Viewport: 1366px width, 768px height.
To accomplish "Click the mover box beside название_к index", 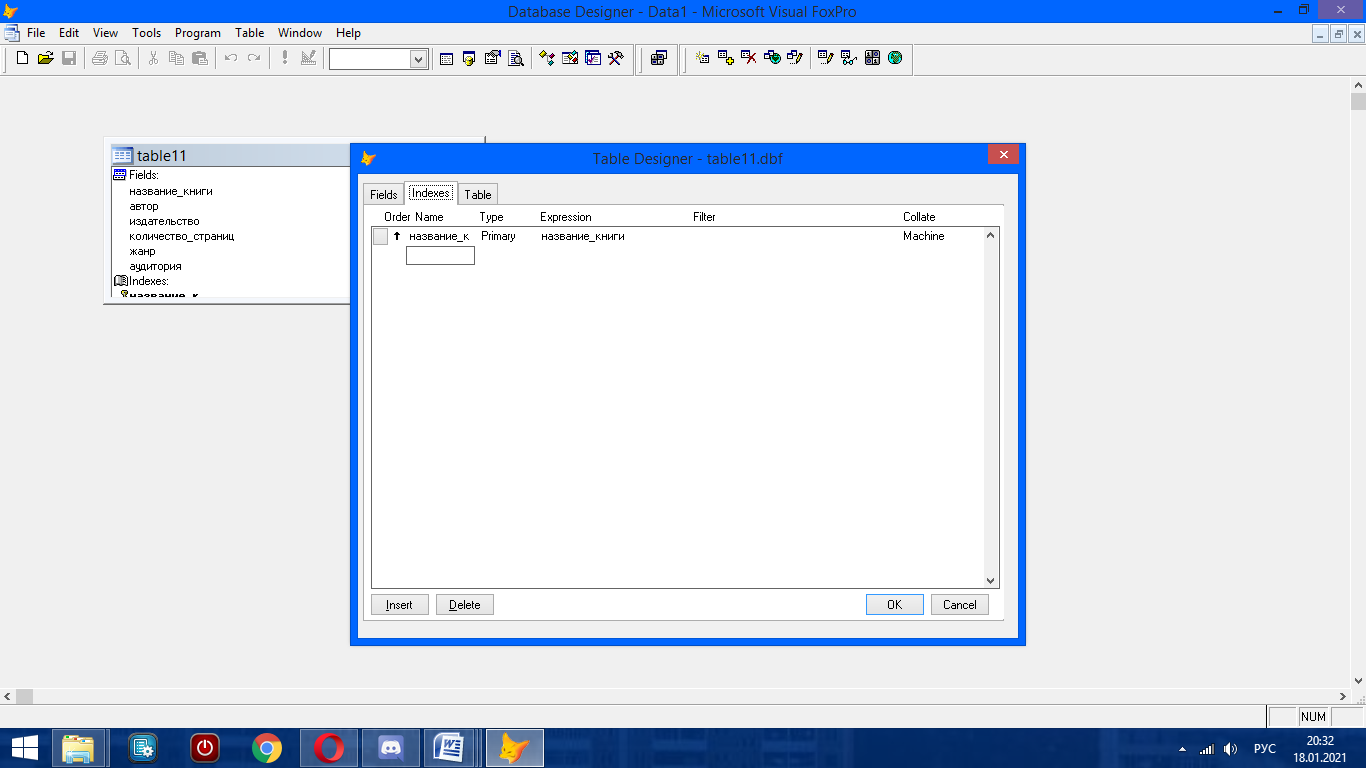I will pos(380,237).
